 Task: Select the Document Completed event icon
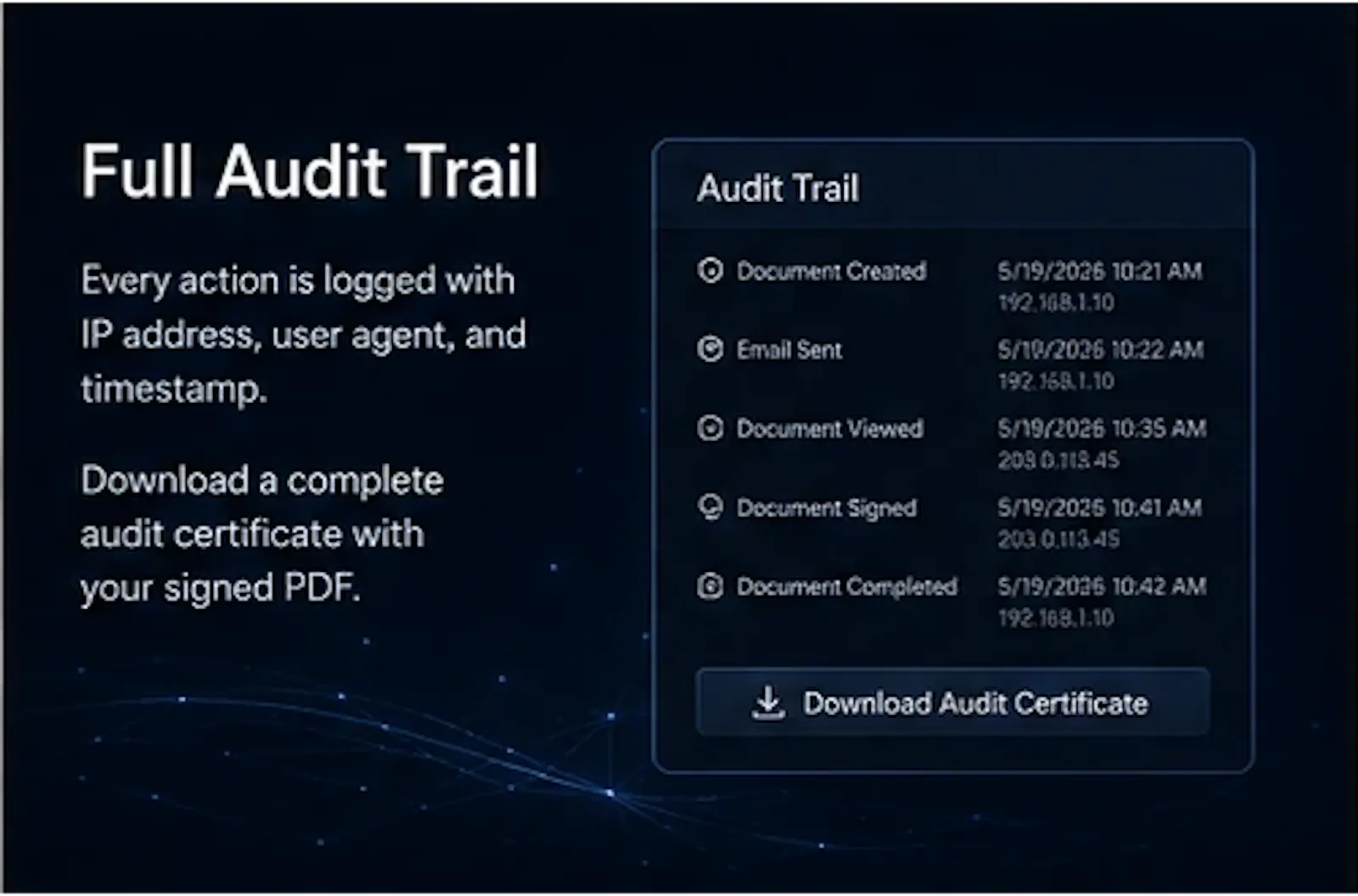(x=710, y=586)
